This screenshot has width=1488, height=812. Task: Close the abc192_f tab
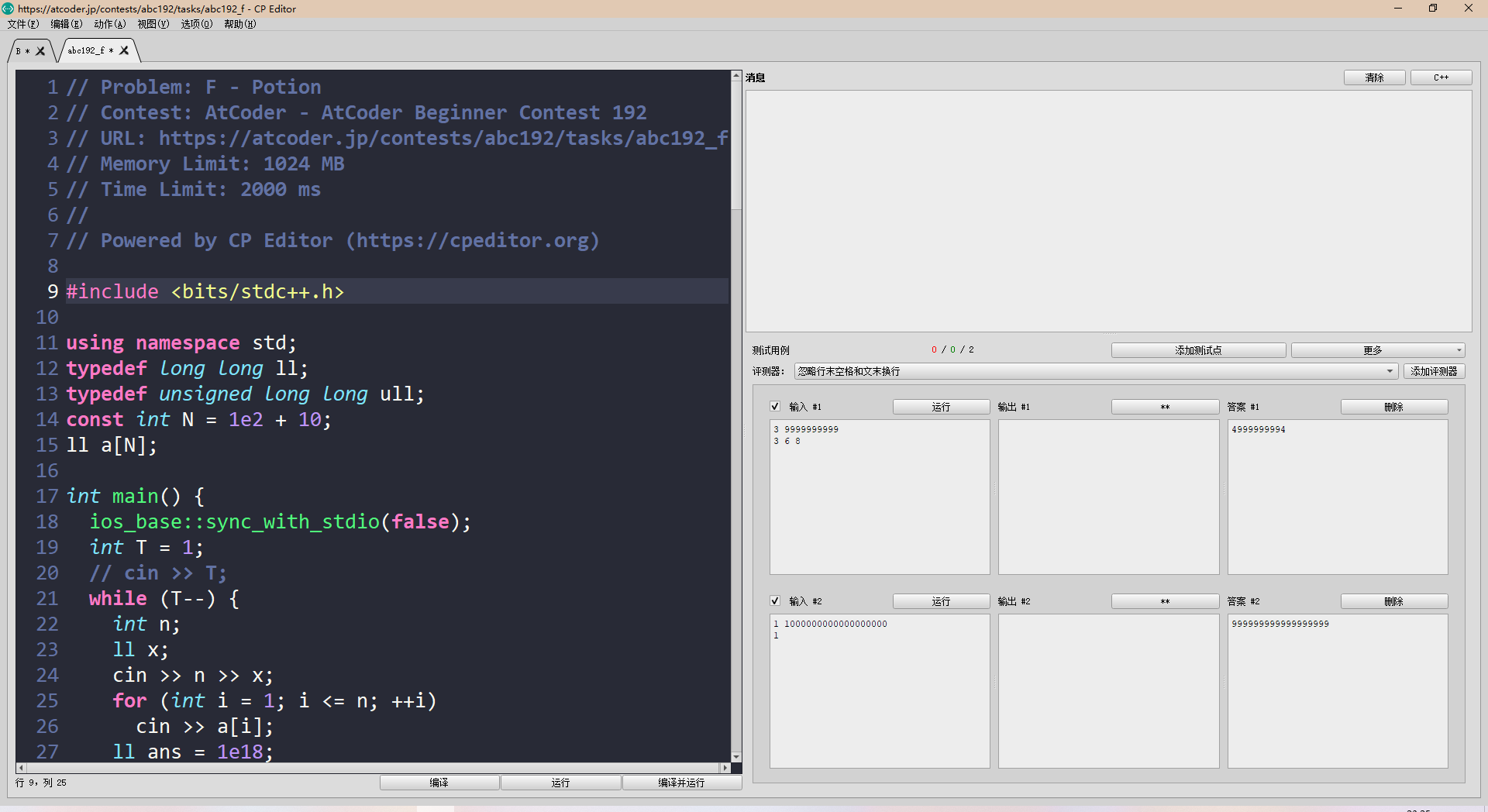point(124,50)
